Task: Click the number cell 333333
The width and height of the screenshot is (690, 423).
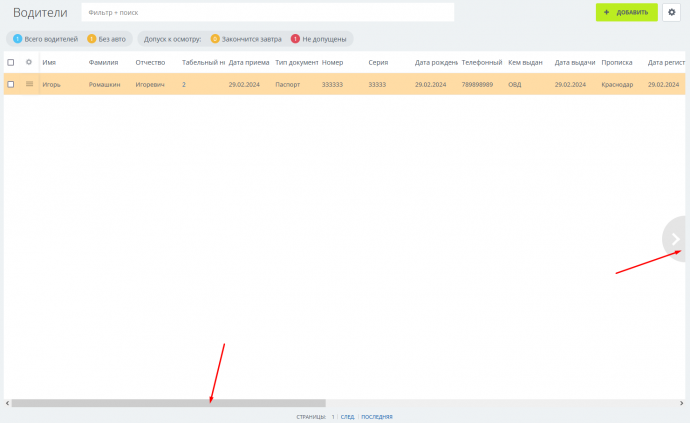Action: tap(332, 85)
